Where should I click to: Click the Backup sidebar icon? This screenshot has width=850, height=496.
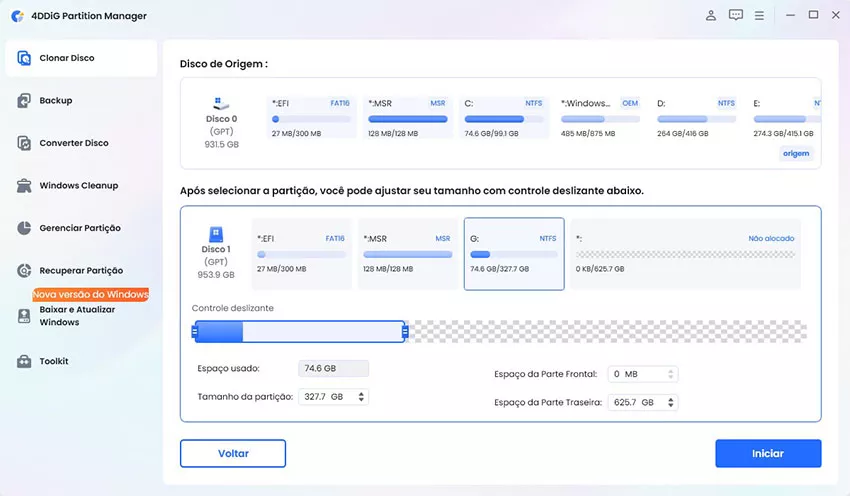pyautogui.click(x=24, y=100)
